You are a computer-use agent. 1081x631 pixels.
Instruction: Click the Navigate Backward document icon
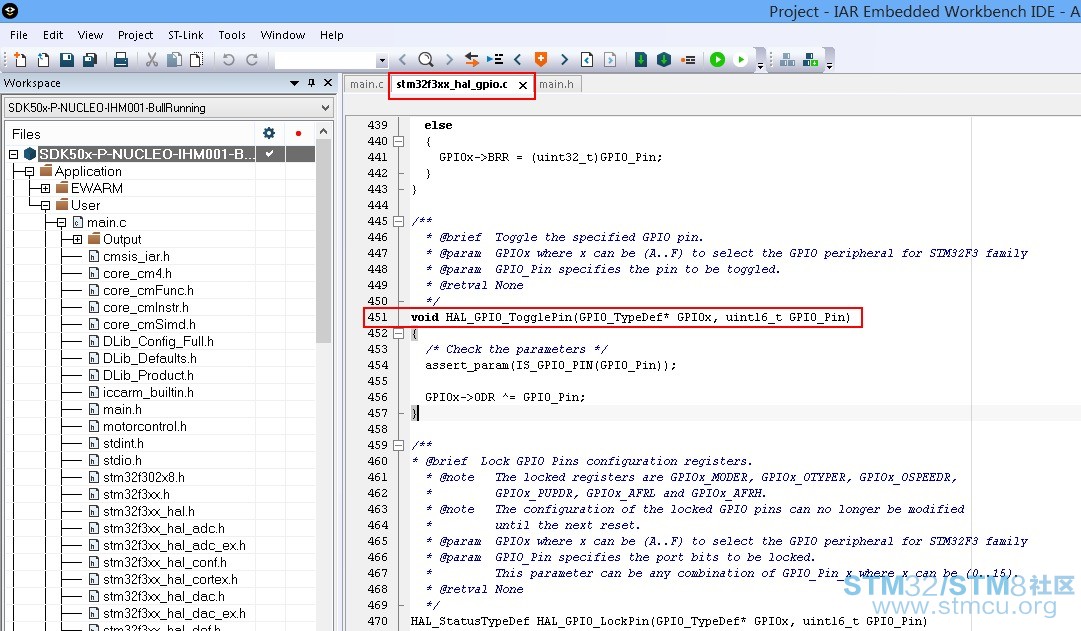[587, 60]
